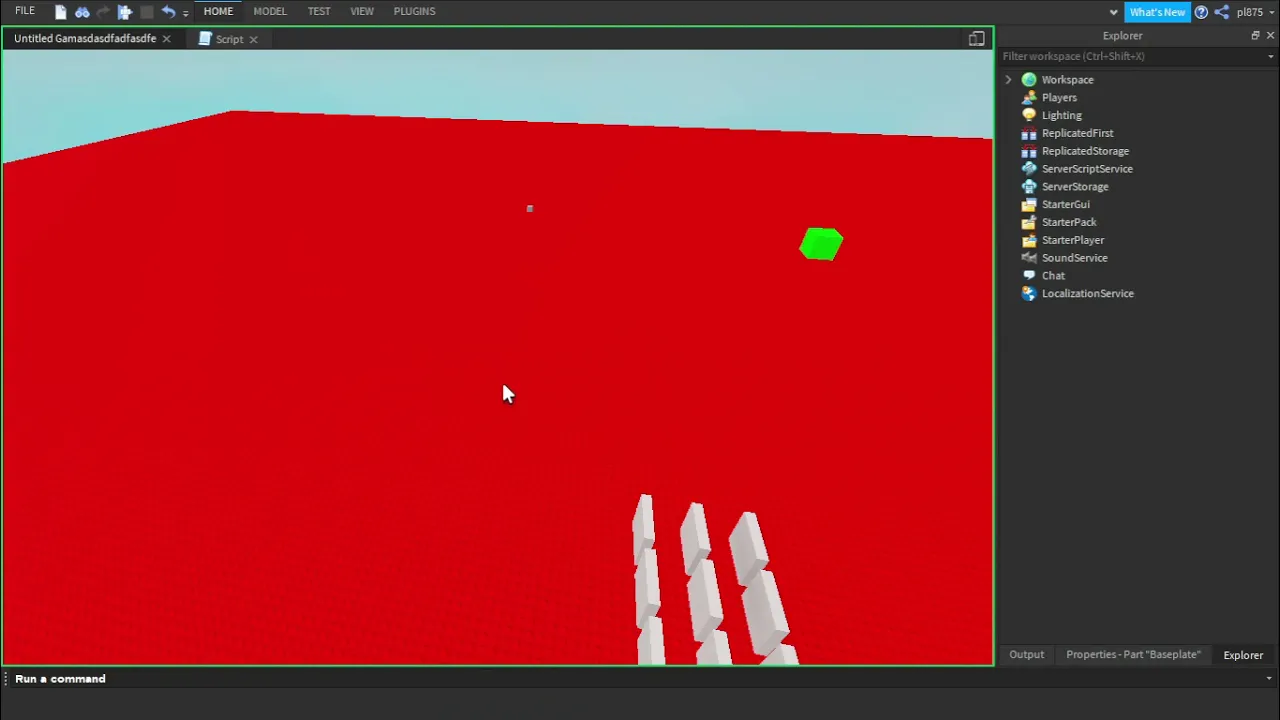Close the Explorer panel
Viewport: 1280px width, 720px height.
1270,36
